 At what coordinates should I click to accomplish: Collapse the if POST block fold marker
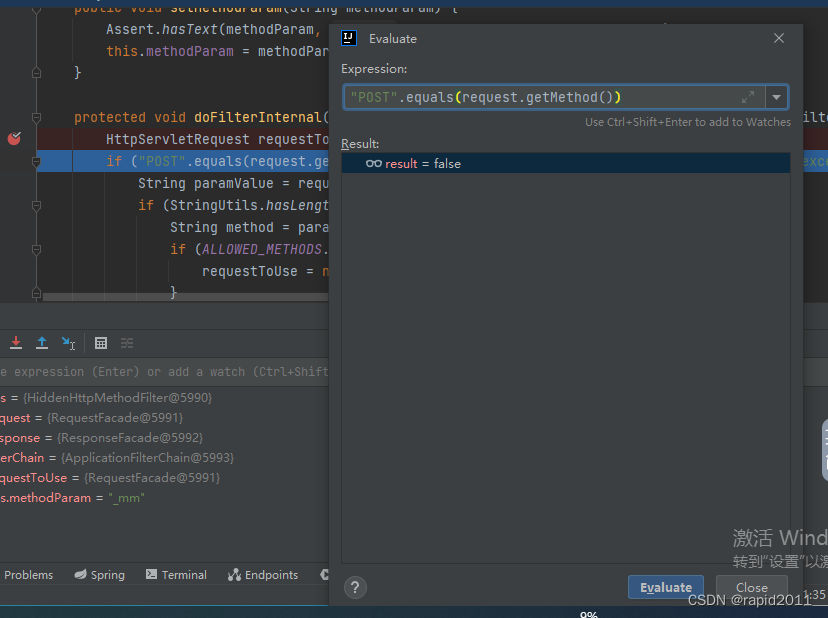(x=36, y=161)
